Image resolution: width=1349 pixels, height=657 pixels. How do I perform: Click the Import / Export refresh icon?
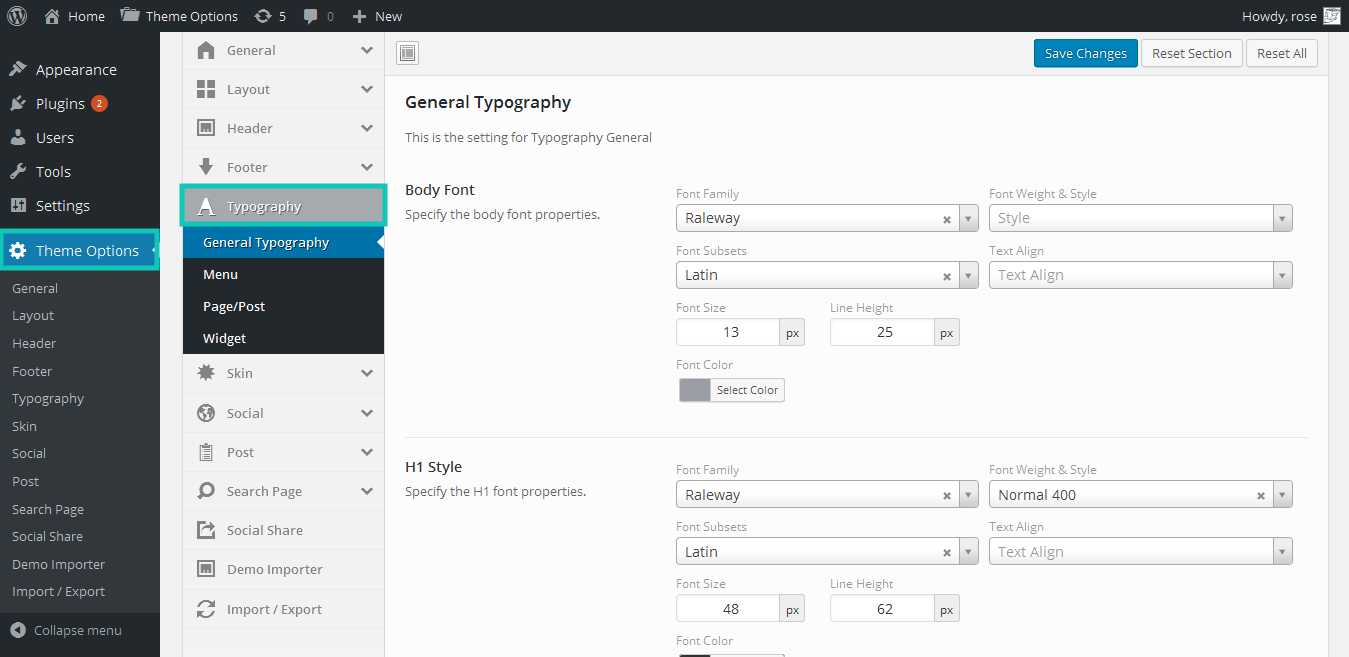click(x=206, y=609)
